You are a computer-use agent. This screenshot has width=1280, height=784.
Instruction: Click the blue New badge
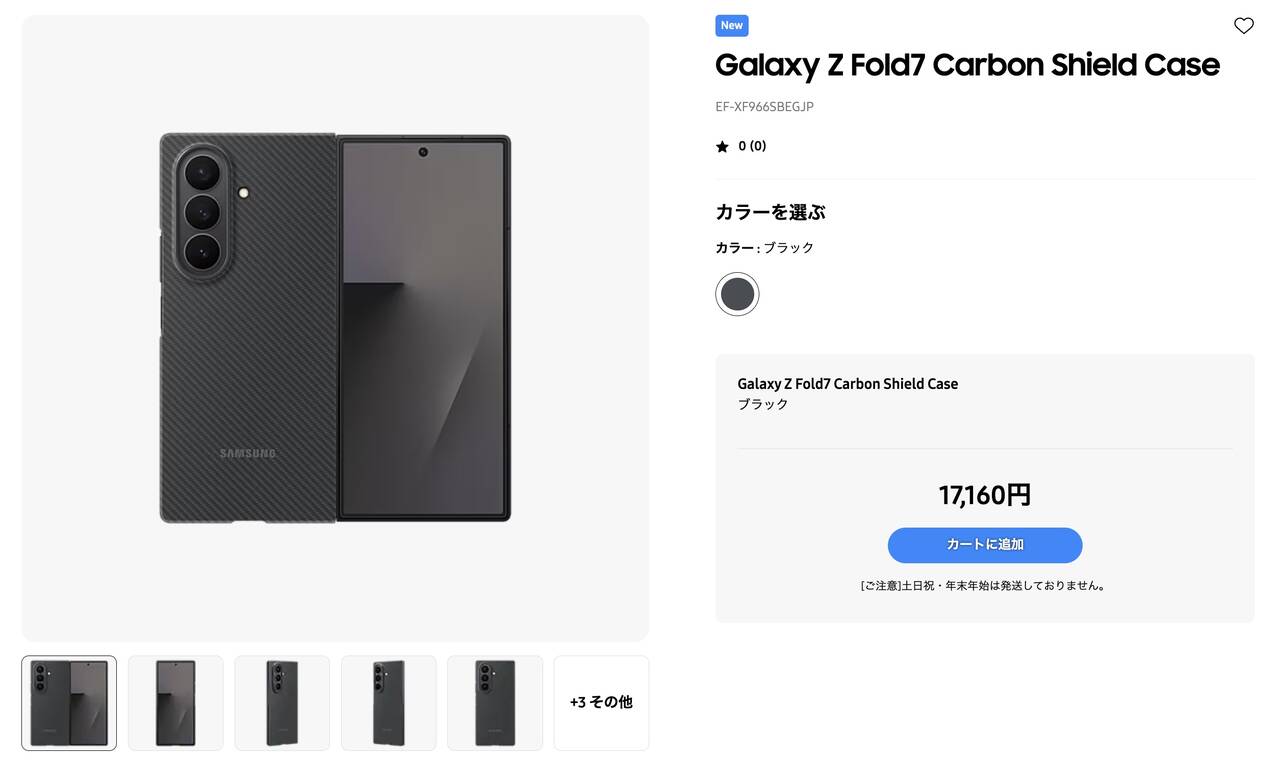pyautogui.click(x=732, y=26)
